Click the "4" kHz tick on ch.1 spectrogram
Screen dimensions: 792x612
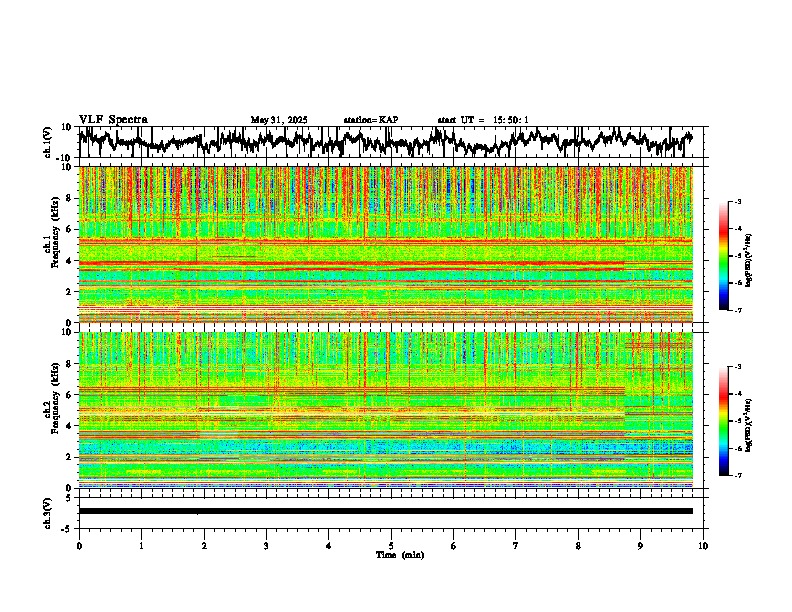tap(70, 261)
